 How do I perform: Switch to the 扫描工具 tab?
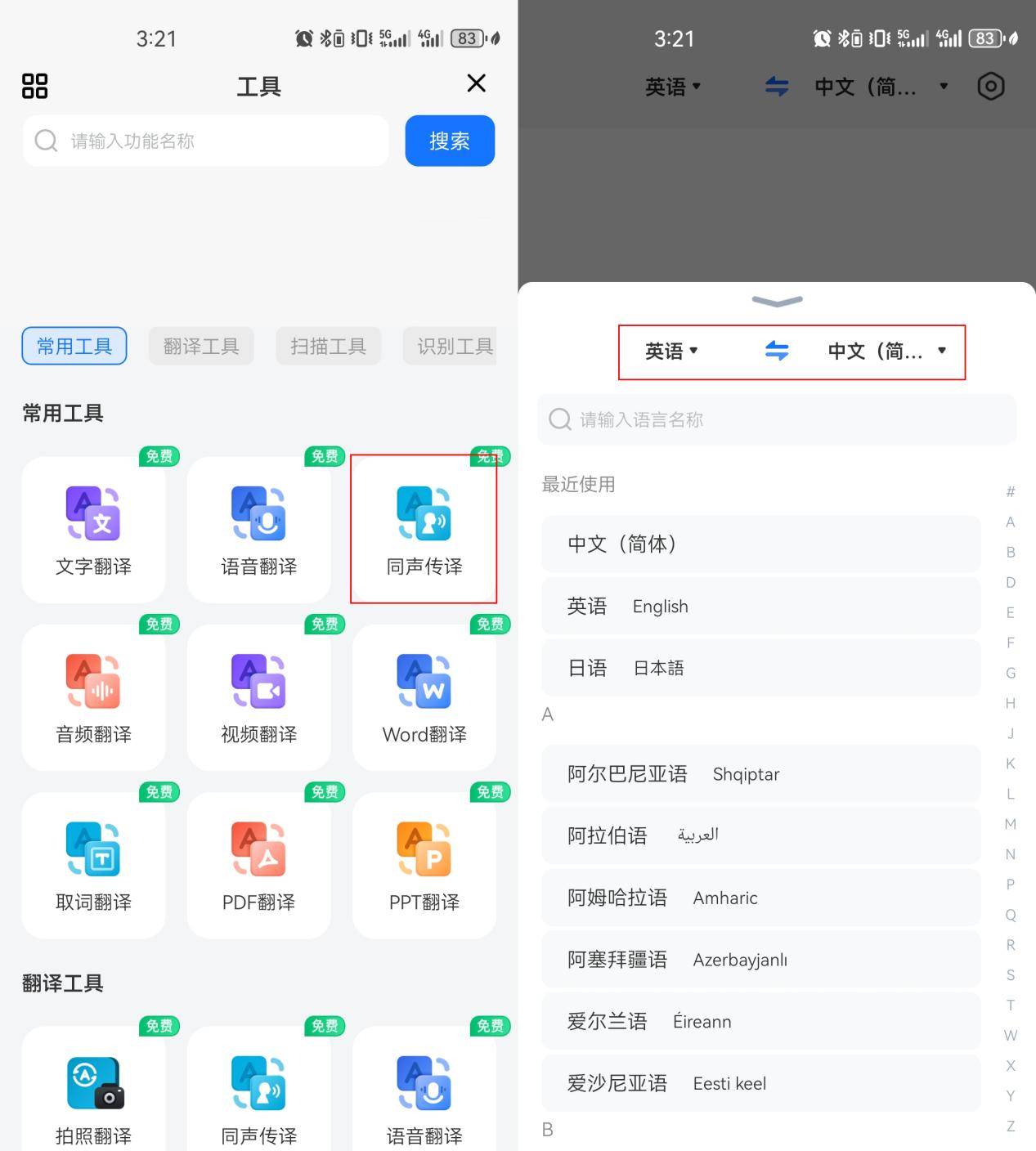(328, 346)
